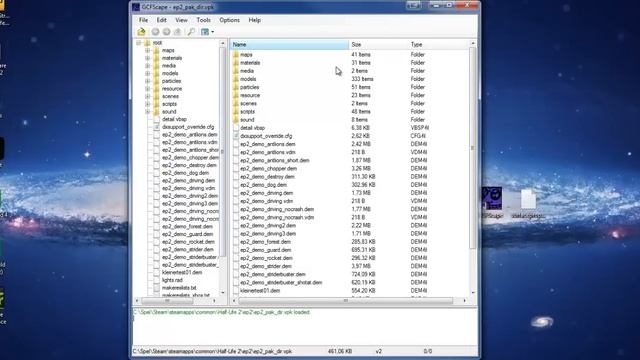
Task: Open the Help menu
Action: (255, 20)
